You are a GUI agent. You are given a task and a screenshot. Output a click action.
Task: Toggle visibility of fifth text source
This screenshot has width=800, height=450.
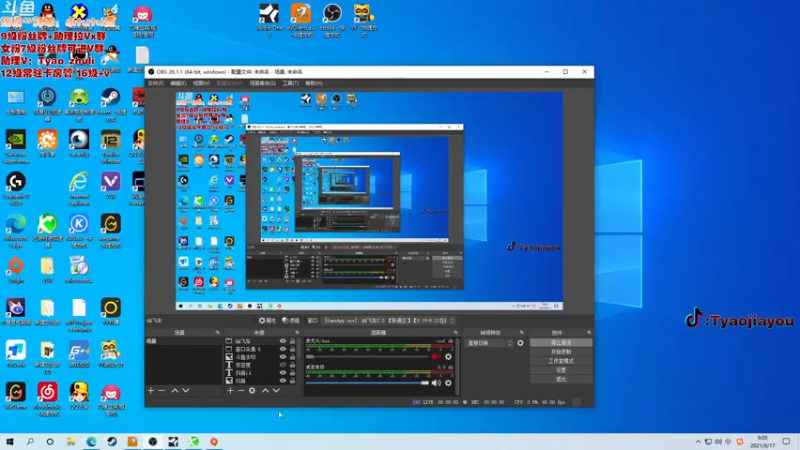pos(283,373)
